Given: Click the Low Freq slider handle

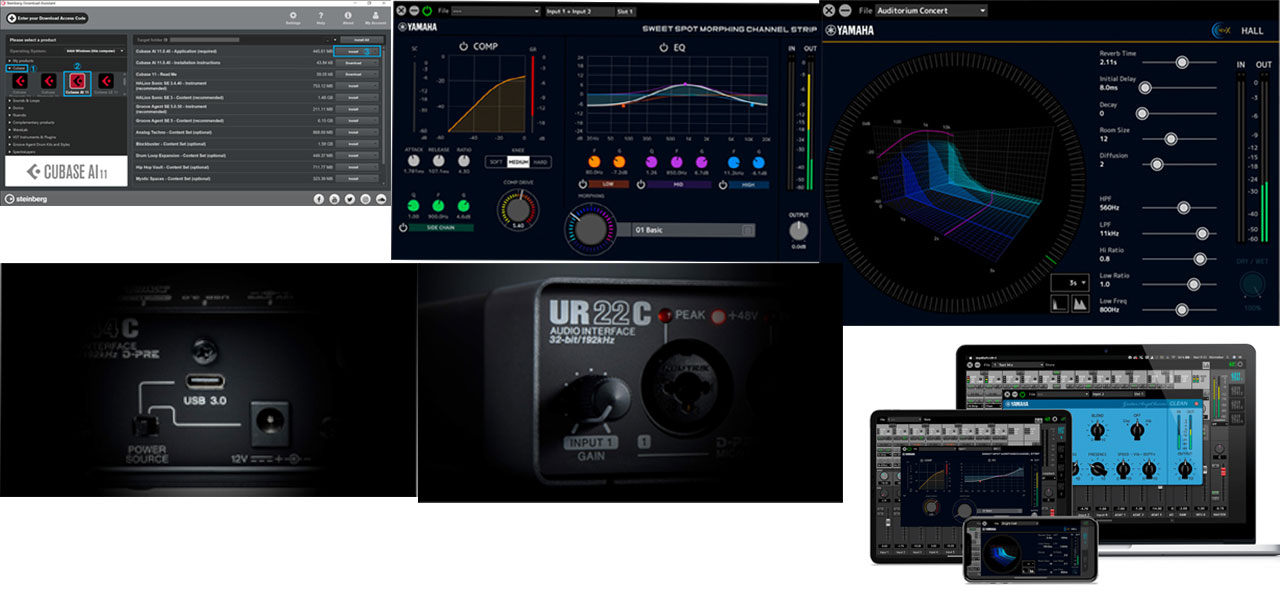Looking at the screenshot, I should pyautogui.click(x=1182, y=310).
